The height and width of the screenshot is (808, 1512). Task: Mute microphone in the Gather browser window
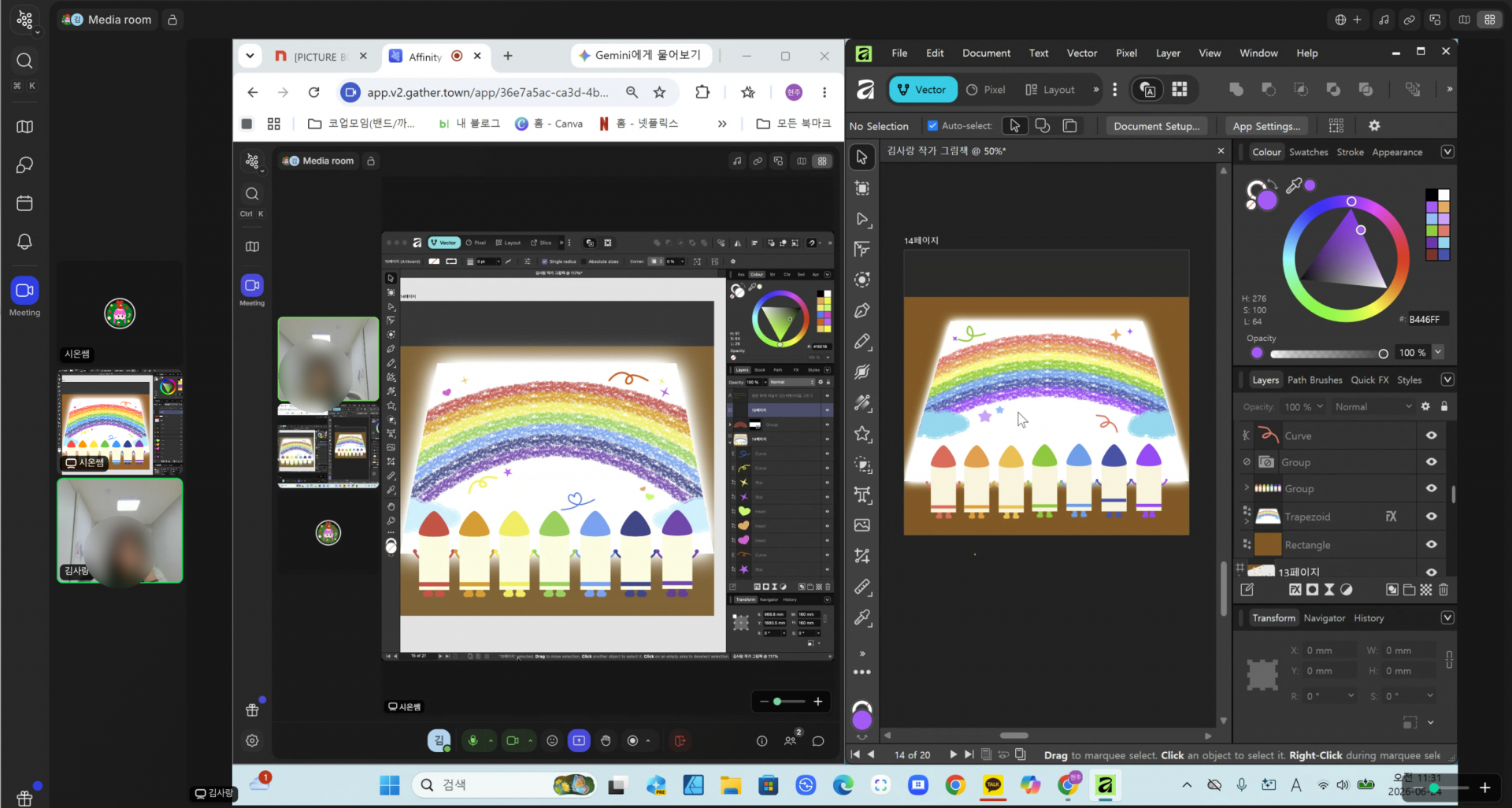(473, 741)
